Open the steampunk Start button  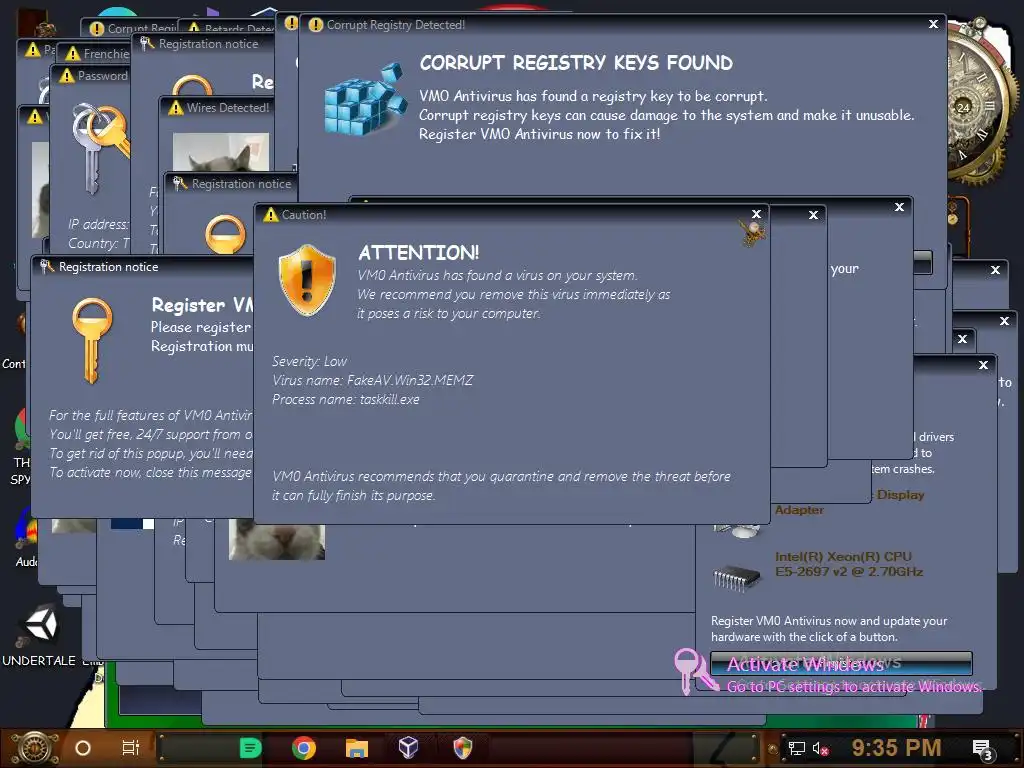33,748
